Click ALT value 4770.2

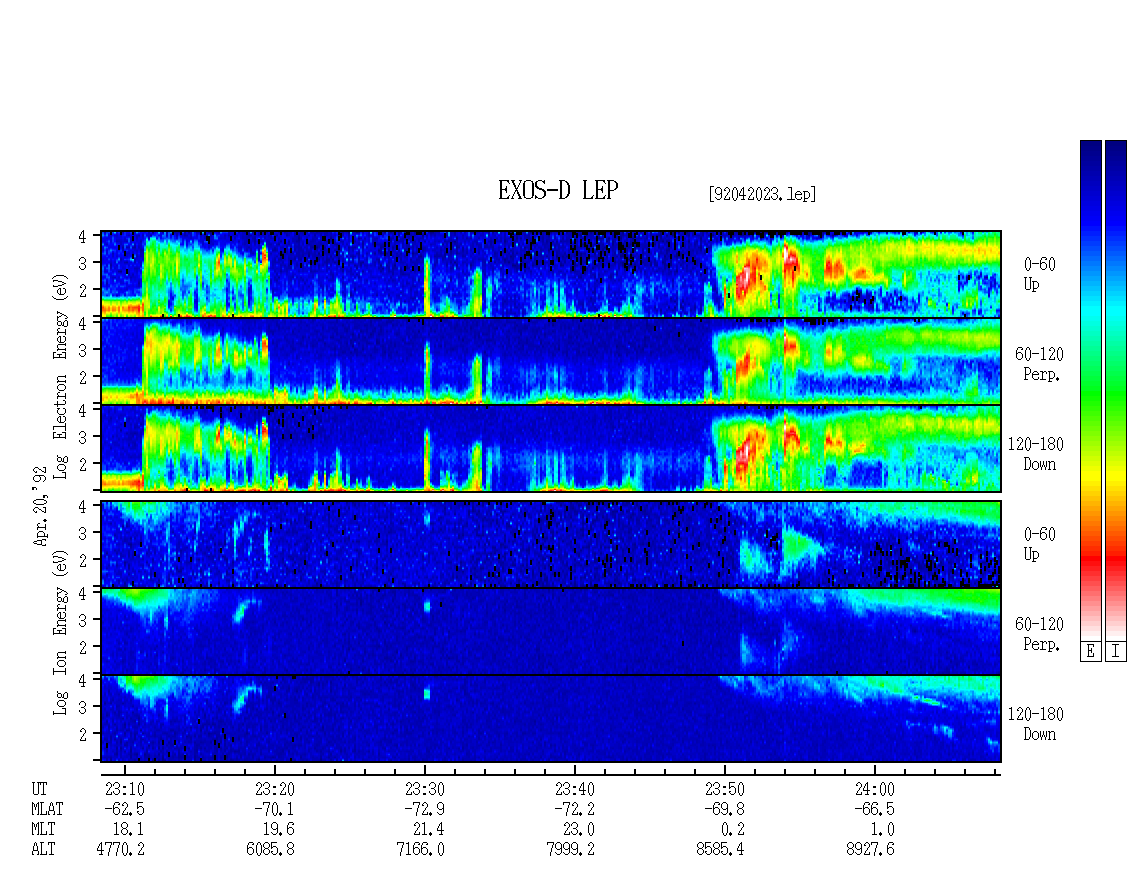[120, 850]
